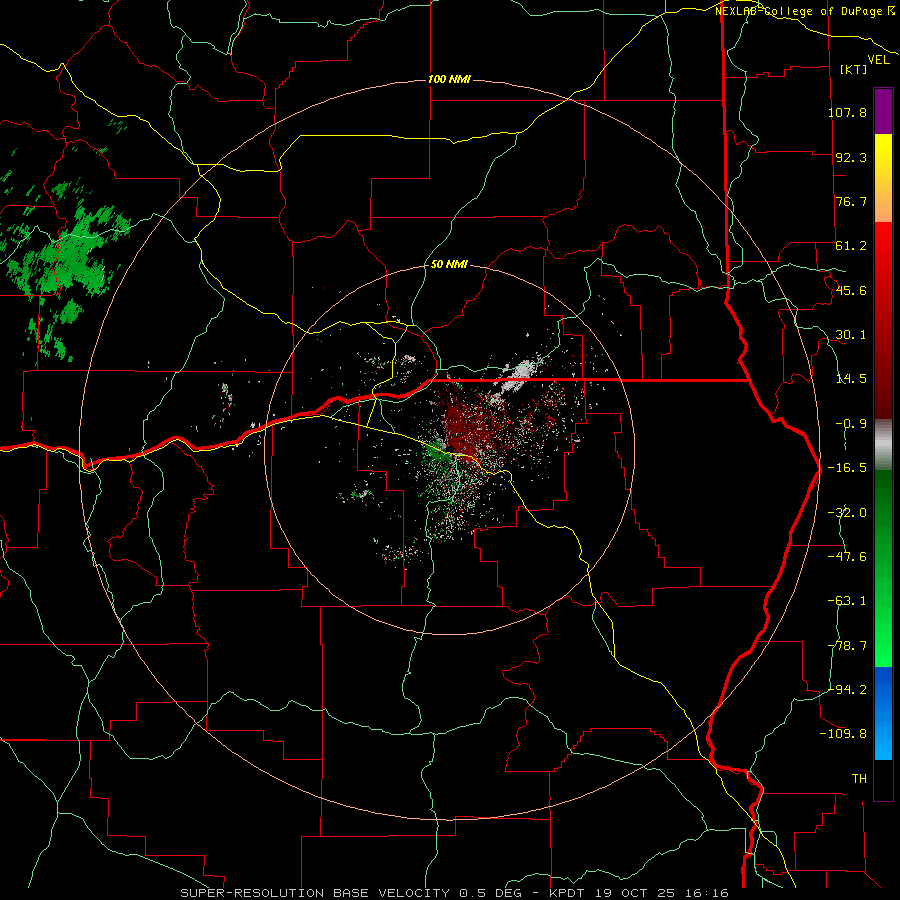Pick the red segment of the velocity scale
900x900 pixels.
[883, 320]
